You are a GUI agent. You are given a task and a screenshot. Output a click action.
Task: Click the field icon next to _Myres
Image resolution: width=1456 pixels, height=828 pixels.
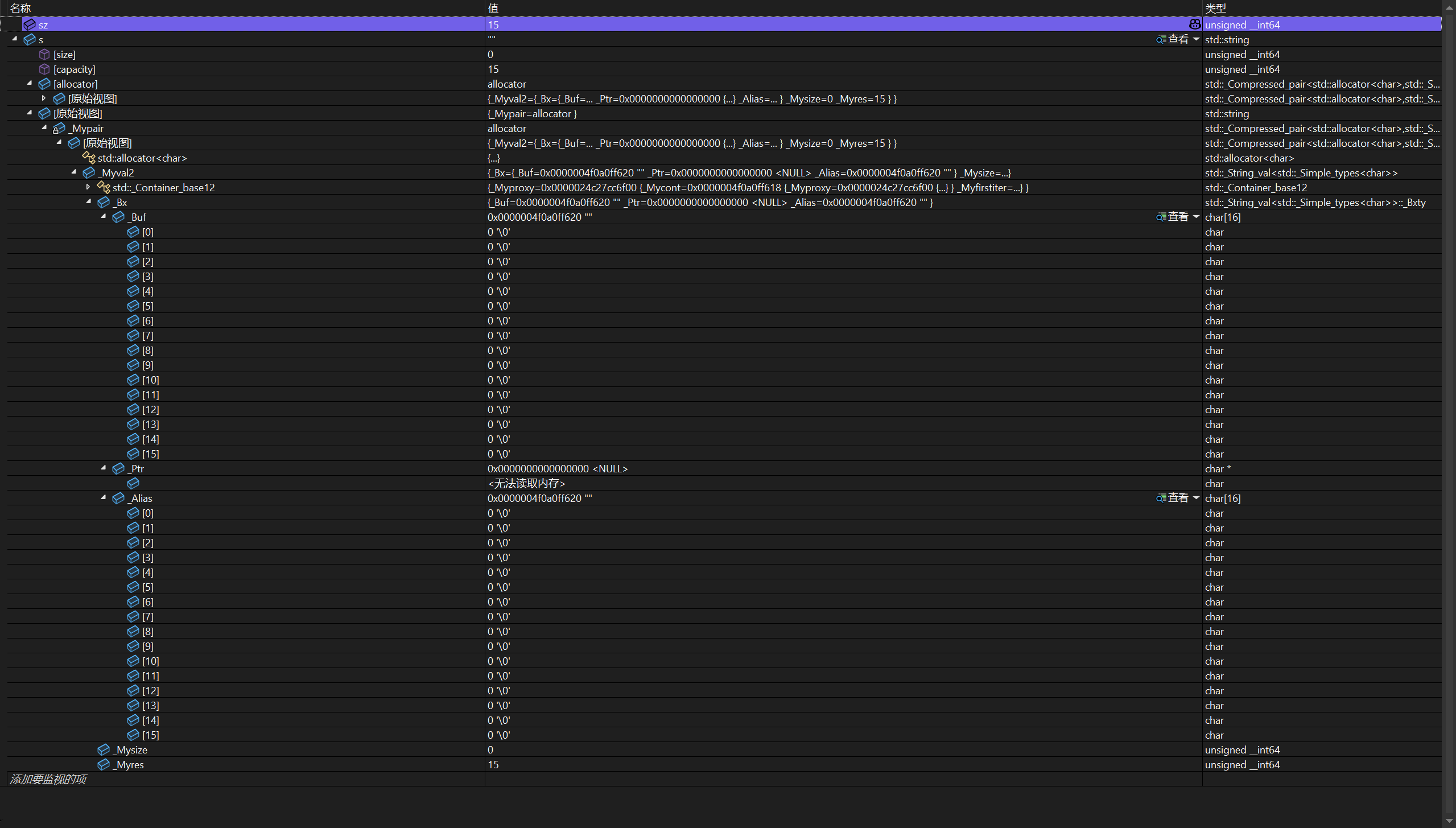(x=104, y=764)
